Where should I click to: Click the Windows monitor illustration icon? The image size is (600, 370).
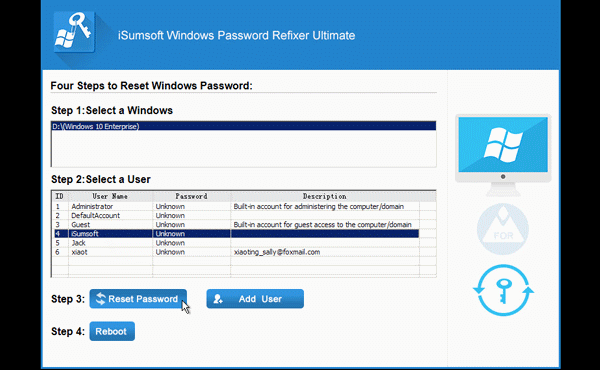[x=503, y=155]
